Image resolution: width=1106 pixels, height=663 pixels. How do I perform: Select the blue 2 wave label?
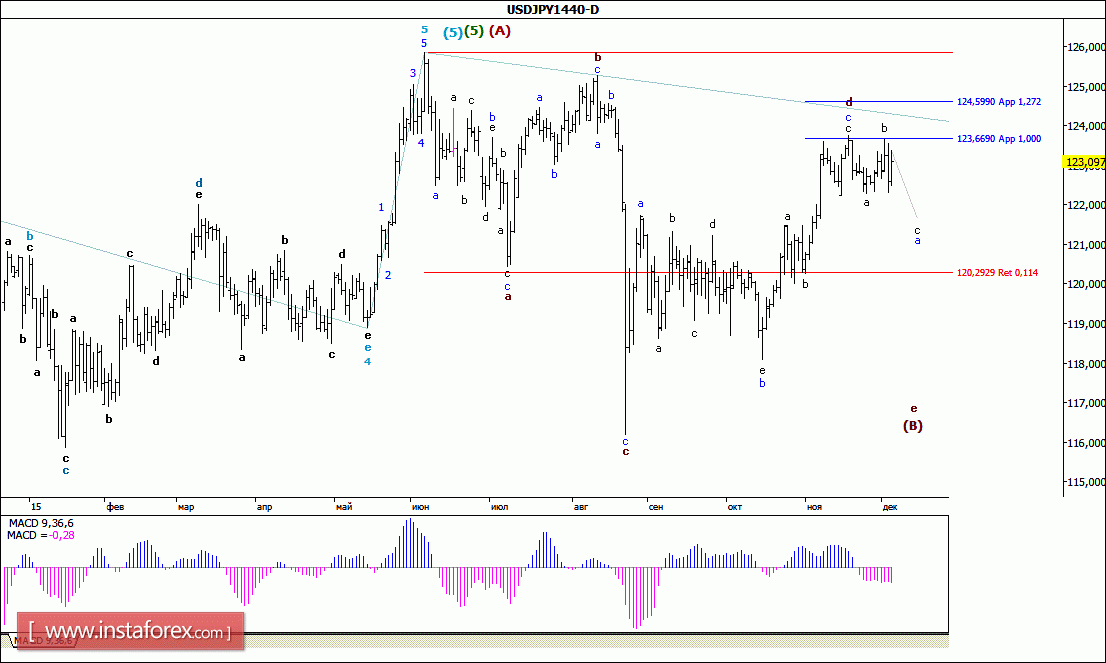pos(388,275)
